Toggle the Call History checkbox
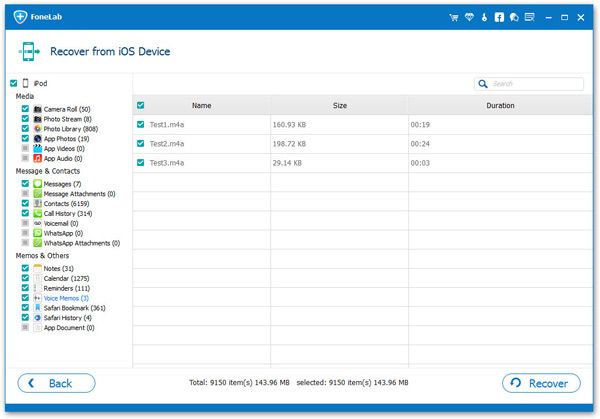Screen dimensions: 600x419 click(25, 213)
